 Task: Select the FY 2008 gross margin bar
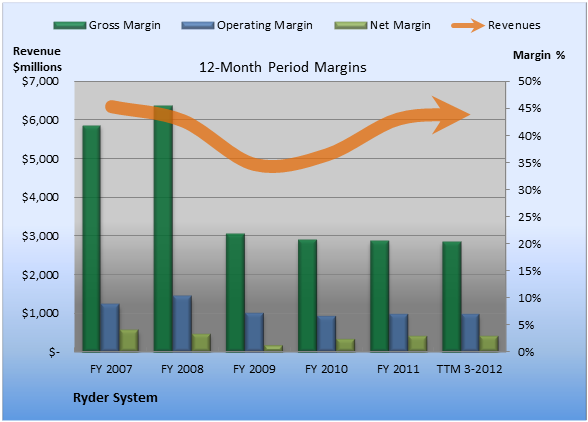pyautogui.click(x=164, y=228)
